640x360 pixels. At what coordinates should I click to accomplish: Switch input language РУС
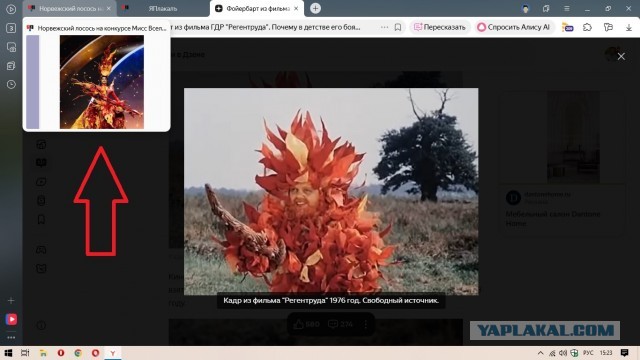pos(588,353)
